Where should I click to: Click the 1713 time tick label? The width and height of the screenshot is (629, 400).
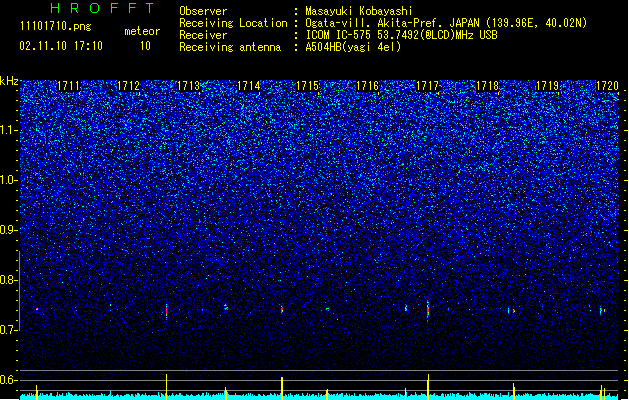(x=188, y=86)
